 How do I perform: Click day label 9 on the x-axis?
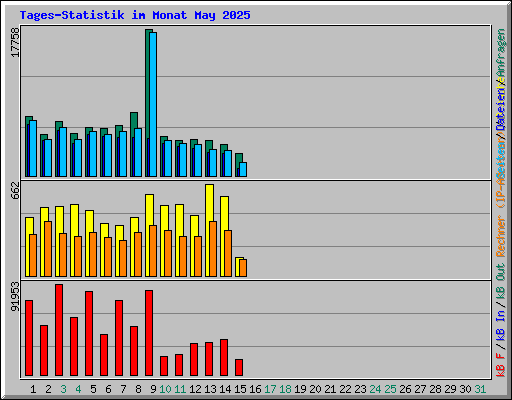(153, 389)
